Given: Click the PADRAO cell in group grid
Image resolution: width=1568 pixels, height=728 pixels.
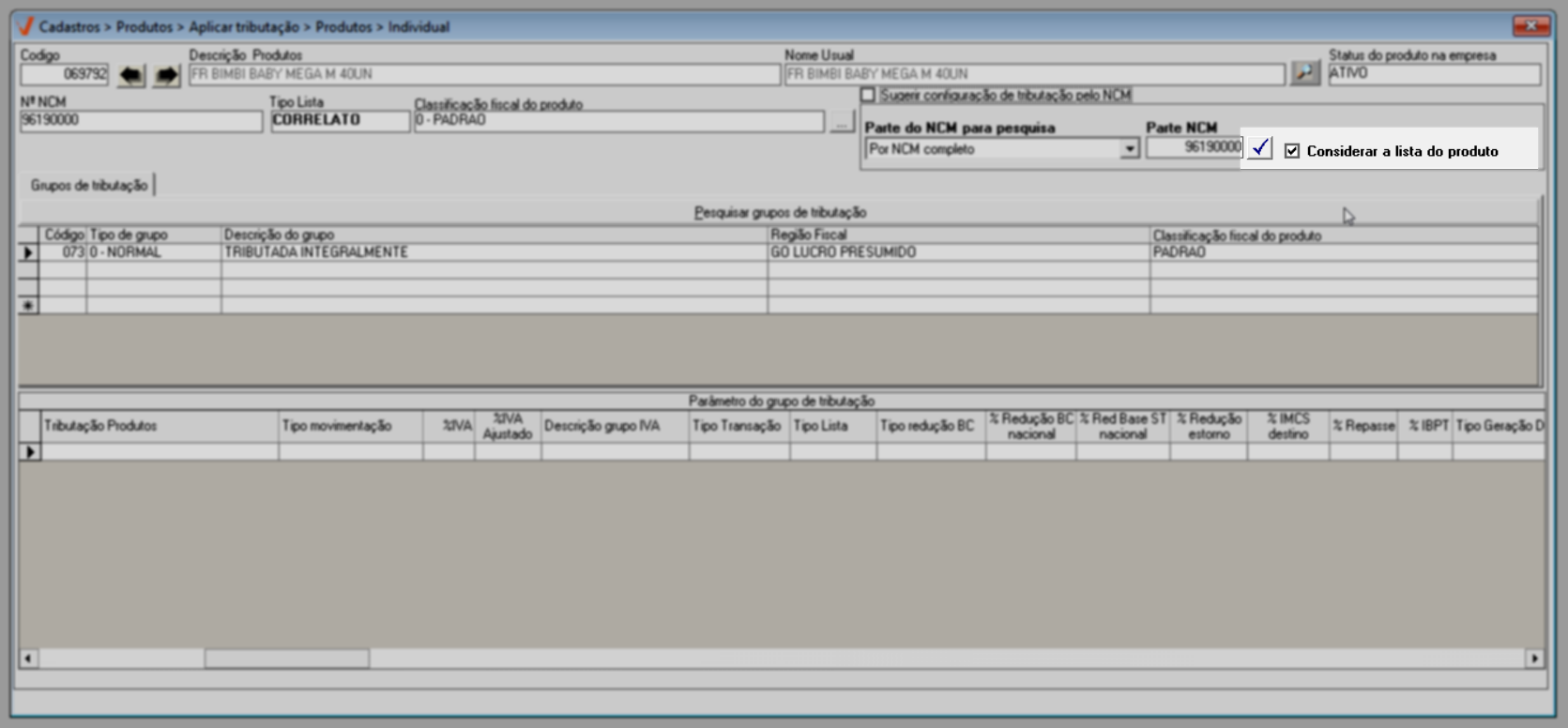Looking at the screenshot, I should (1344, 252).
